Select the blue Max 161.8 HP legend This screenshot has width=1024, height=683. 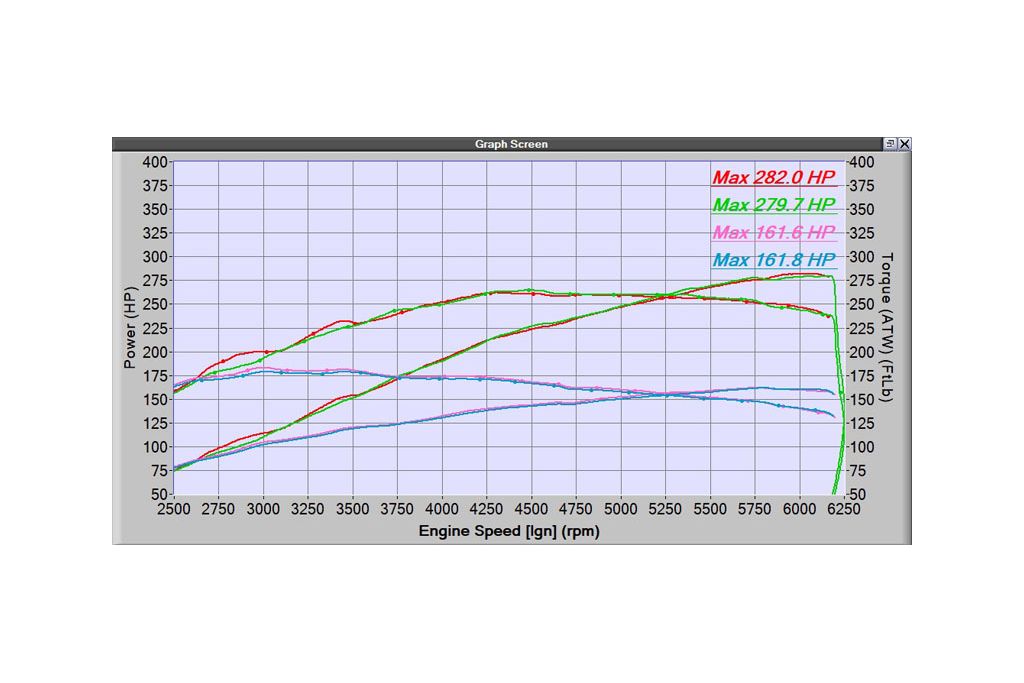pos(774,261)
